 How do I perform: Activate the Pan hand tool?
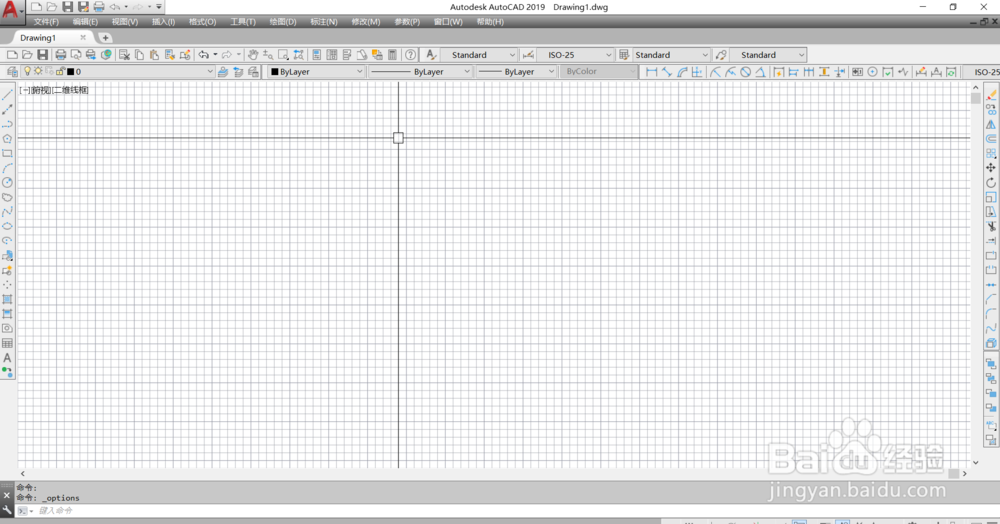(x=253, y=55)
